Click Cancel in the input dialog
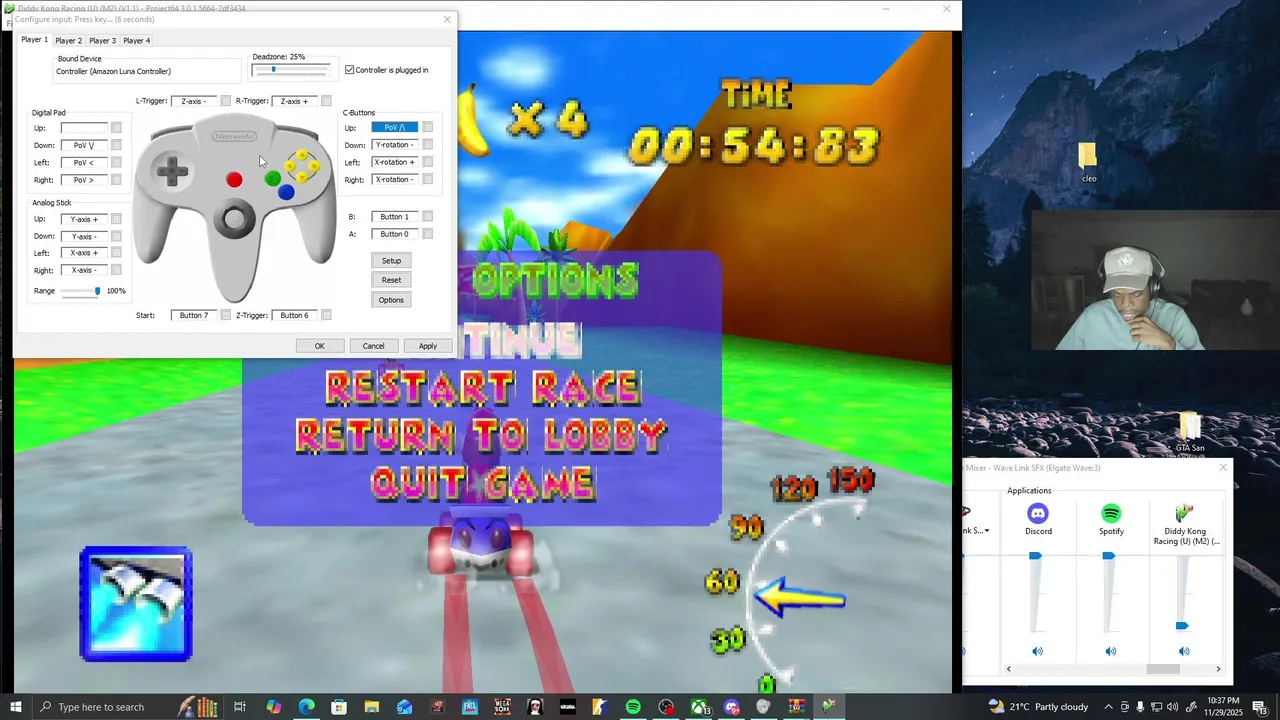The height and width of the screenshot is (720, 1280). 373,346
